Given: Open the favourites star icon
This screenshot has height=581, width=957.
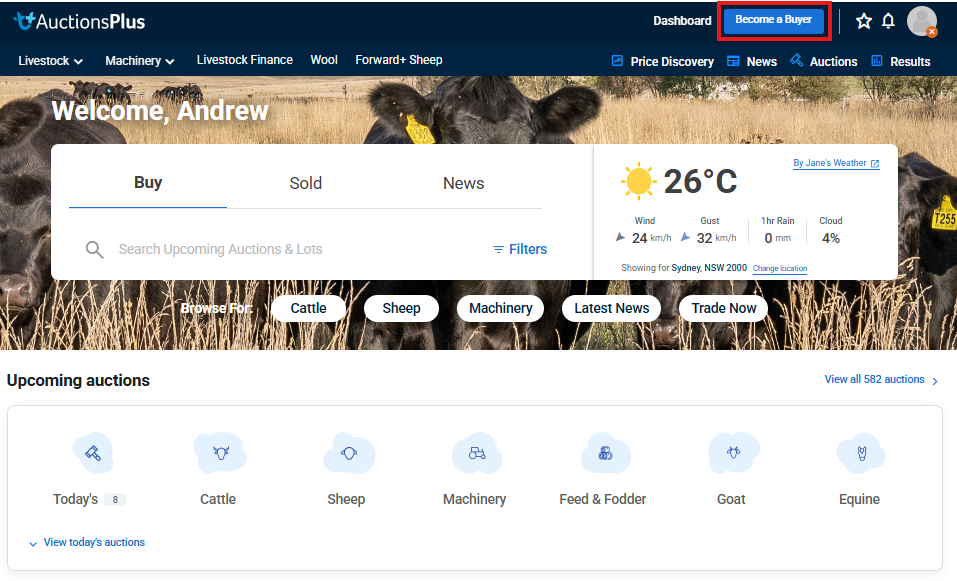Looking at the screenshot, I should [864, 21].
